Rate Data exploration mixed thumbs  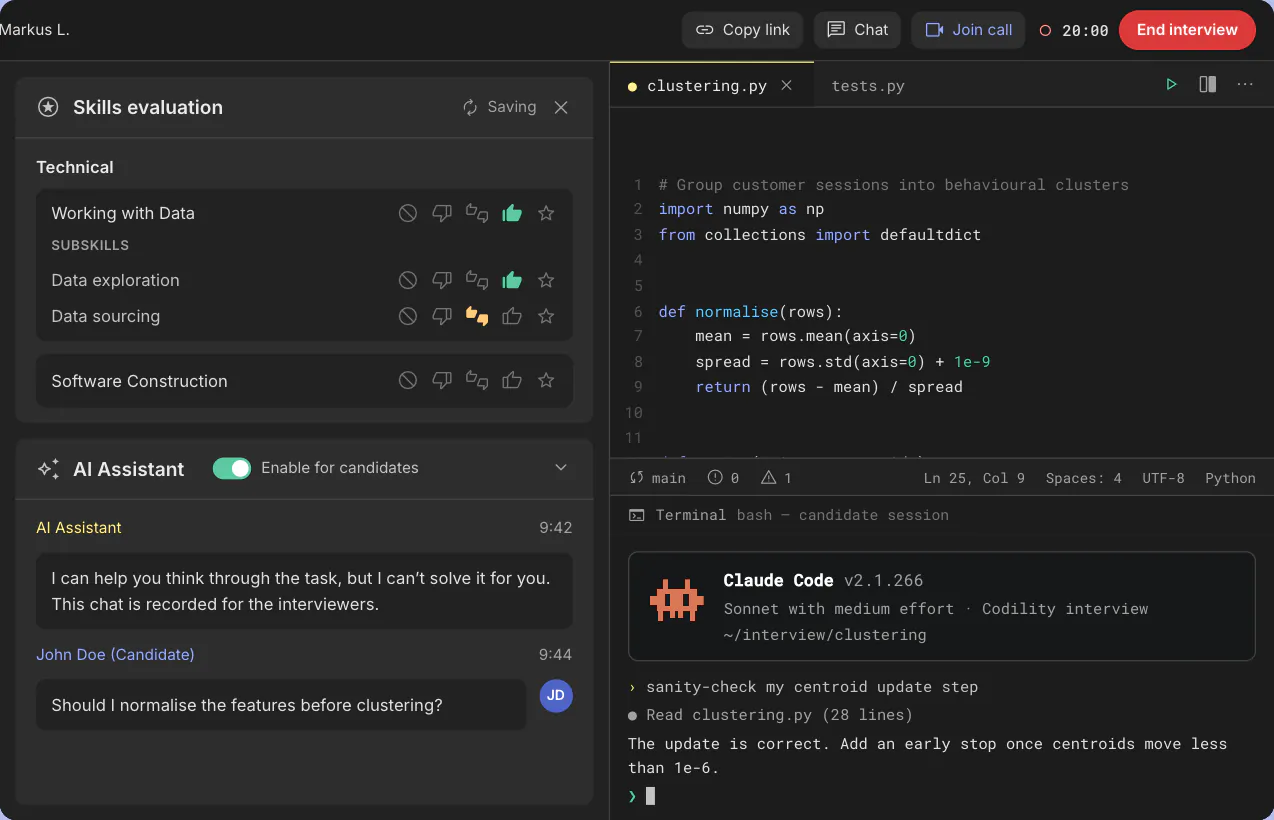click(x=477, y=280)
